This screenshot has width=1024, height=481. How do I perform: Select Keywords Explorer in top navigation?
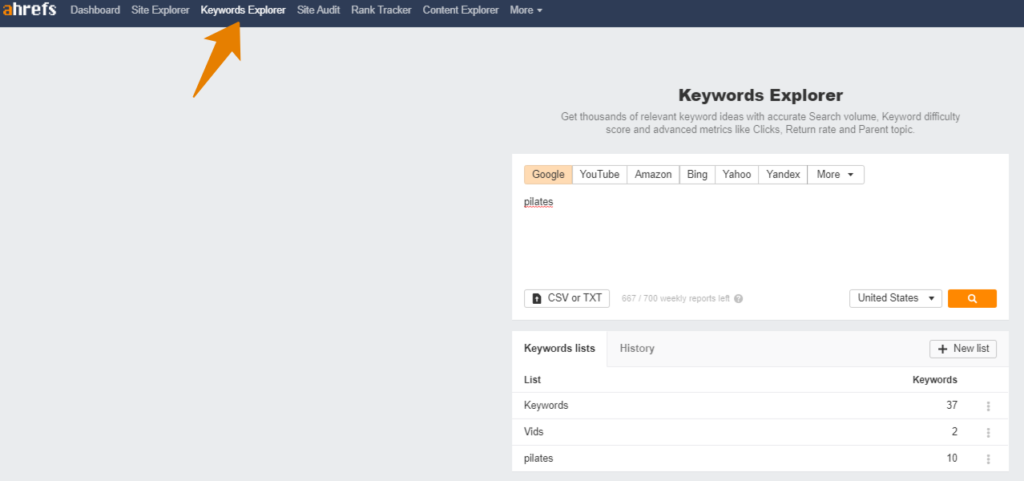point(243,10)
